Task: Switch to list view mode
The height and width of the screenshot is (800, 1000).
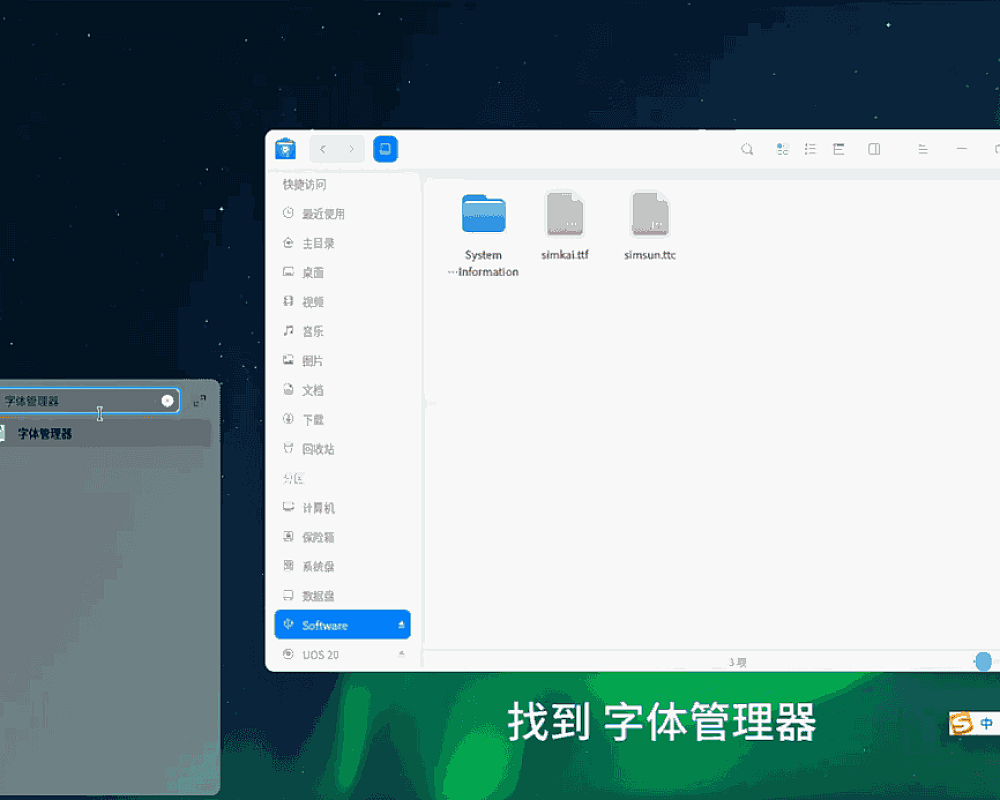Action: (x=810, y=149)
